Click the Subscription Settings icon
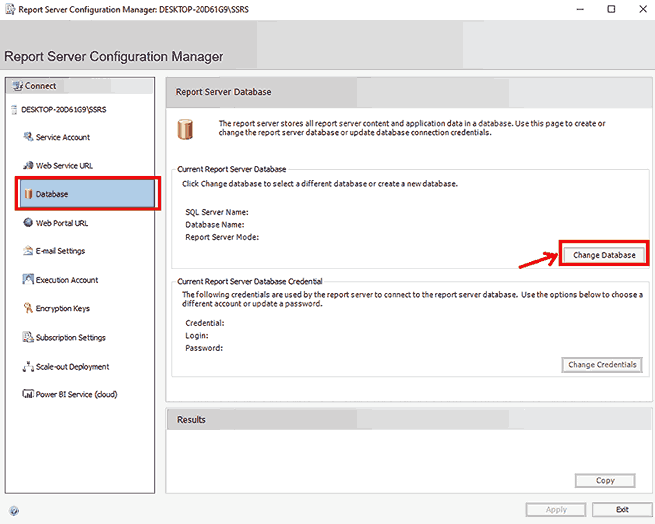This screenshot has width=655, height=524. pyautogui.click(x=27, y=338)
